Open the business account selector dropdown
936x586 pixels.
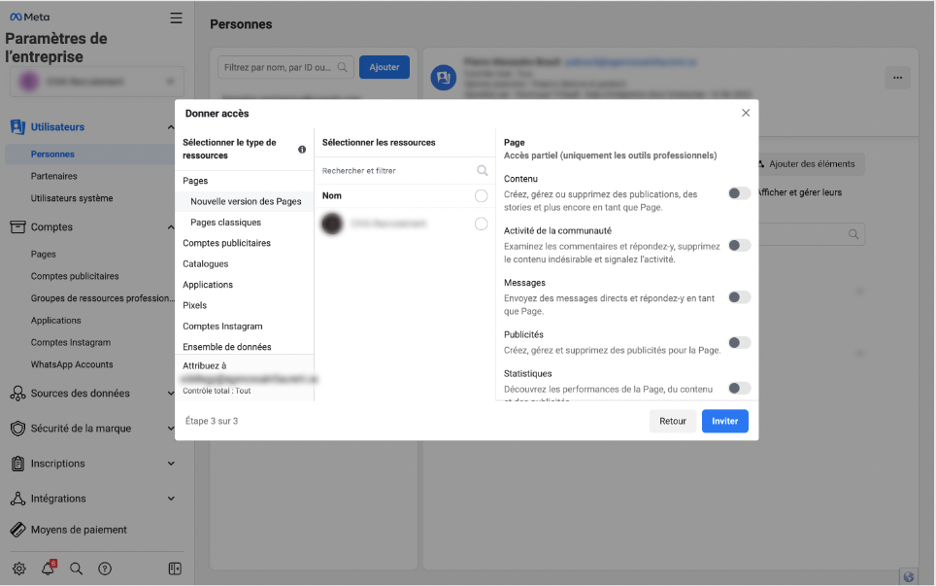click(x=97, y=81)
